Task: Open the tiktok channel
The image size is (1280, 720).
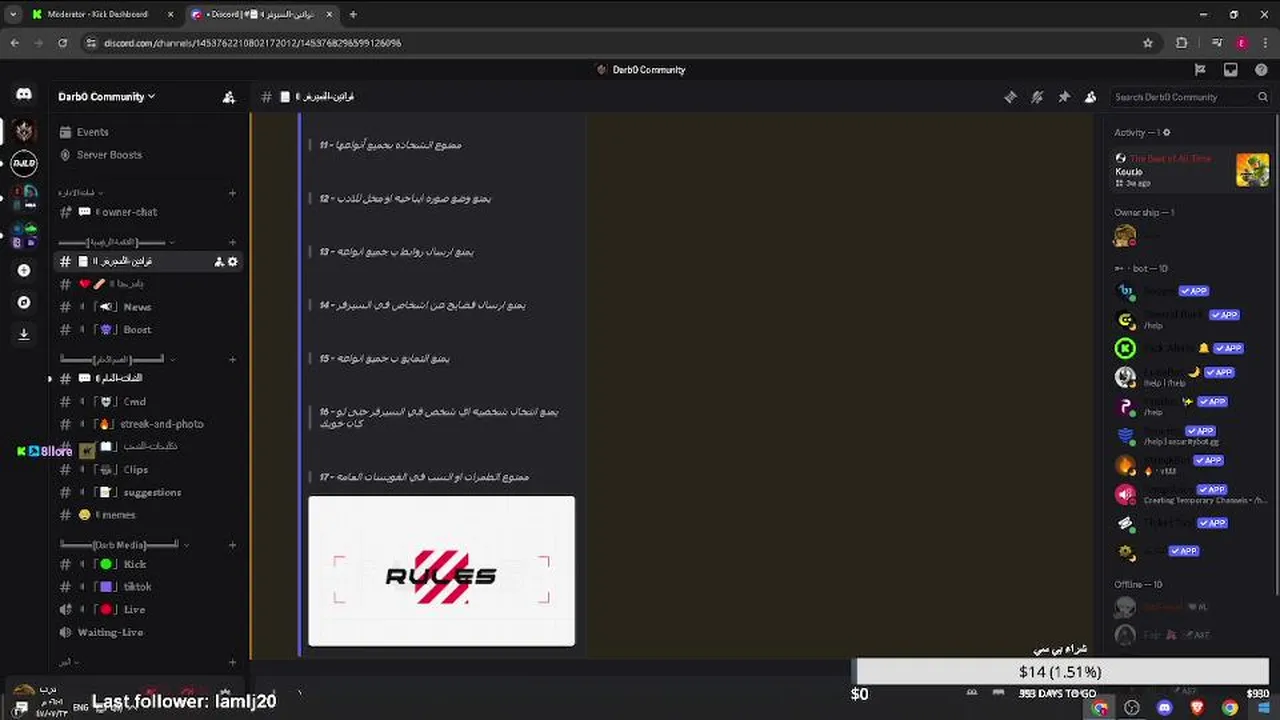Action: click(145, 587)
